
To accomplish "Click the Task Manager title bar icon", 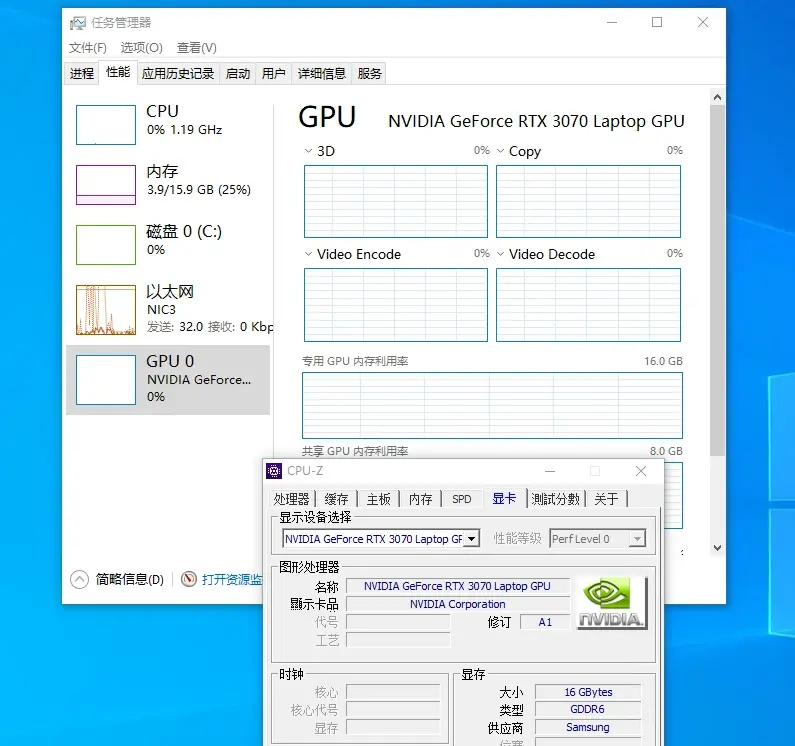I will coord(78,23).
